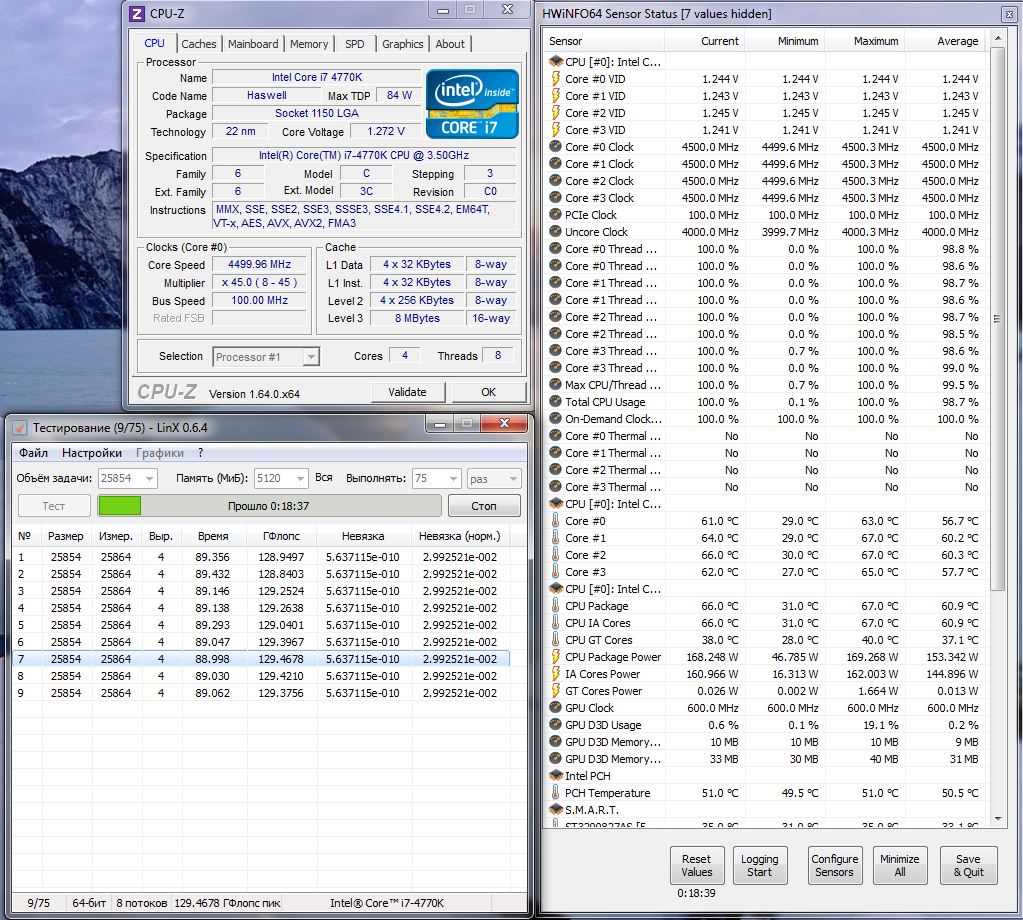Click the Sensor column header in HWiNFO
This screenshot has height=920, width=1023.
[605, 41]
